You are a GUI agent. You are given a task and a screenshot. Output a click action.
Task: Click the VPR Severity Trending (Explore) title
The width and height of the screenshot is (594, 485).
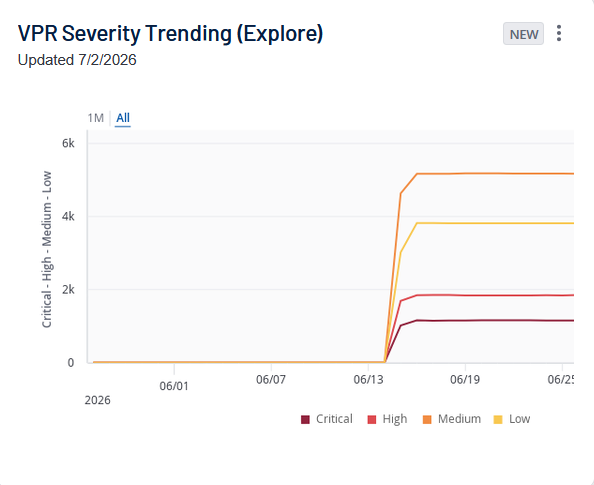[x=170, y=33]
